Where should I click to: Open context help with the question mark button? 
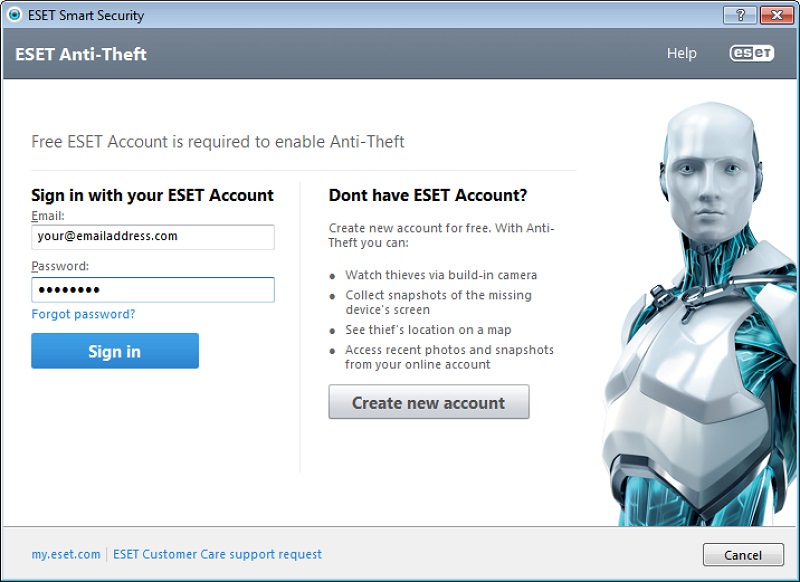740,15
